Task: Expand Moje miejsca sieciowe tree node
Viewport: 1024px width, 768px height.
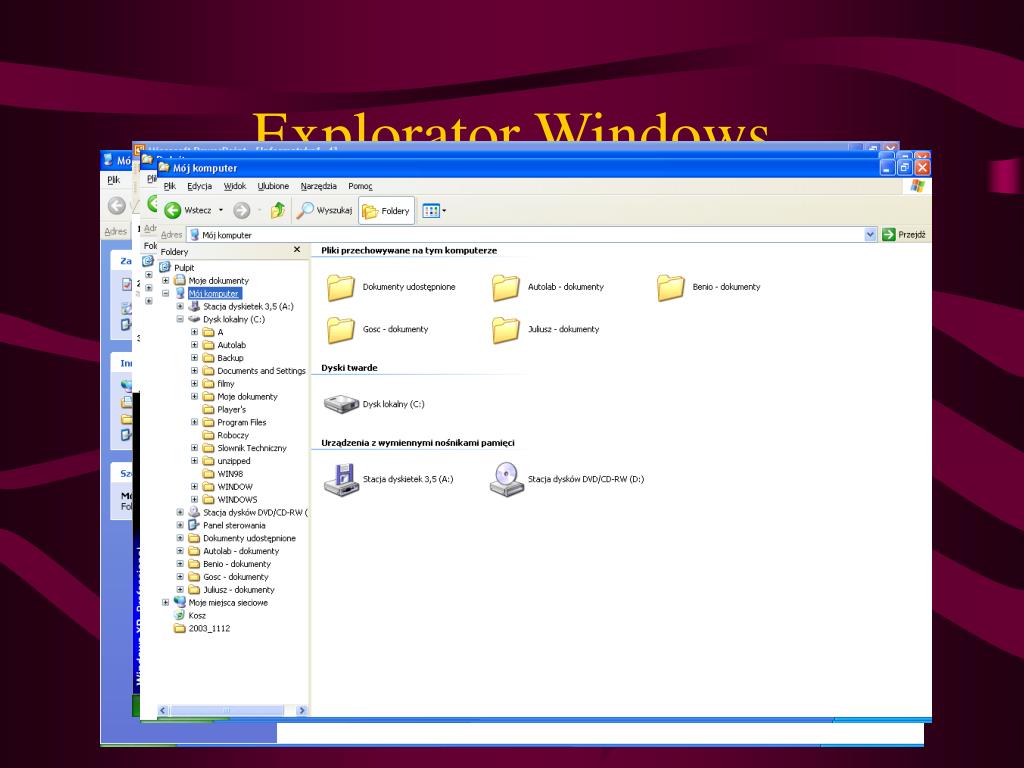Action: (165, 603)
